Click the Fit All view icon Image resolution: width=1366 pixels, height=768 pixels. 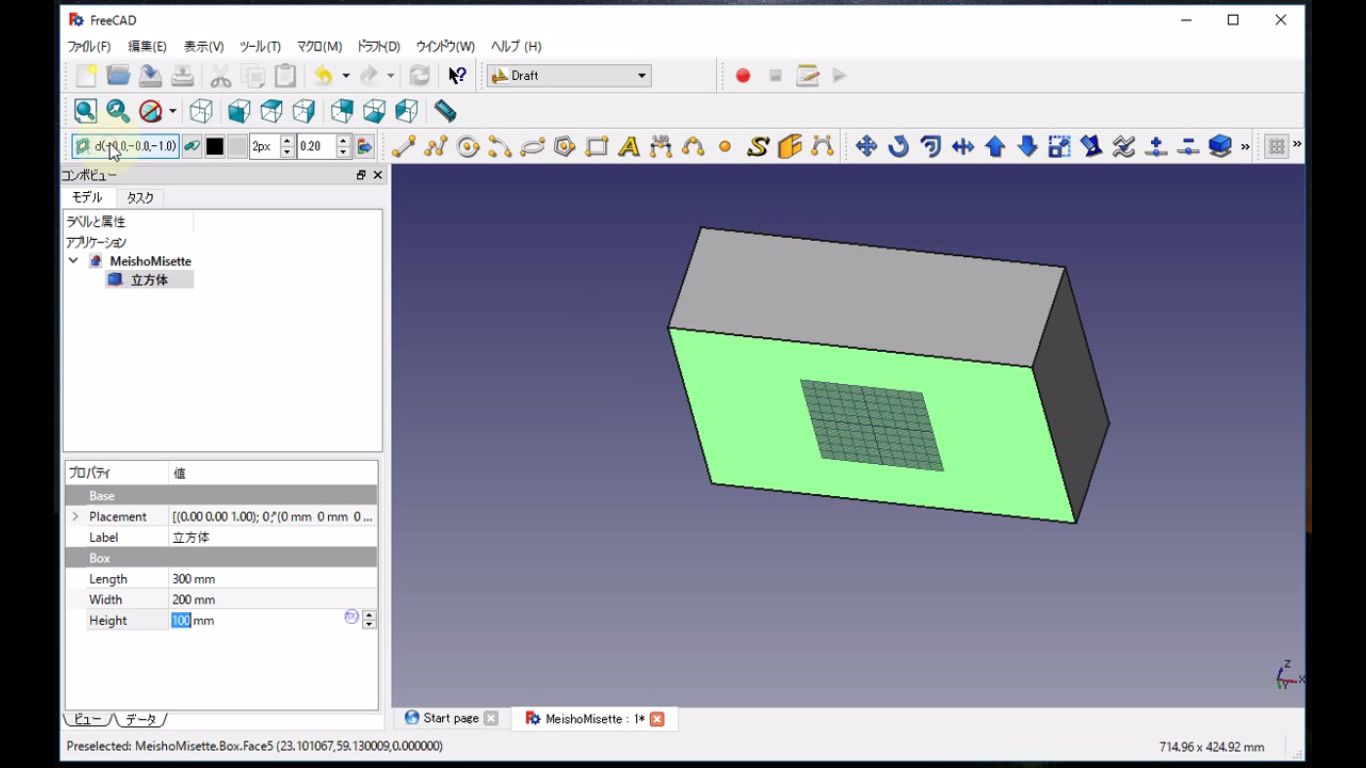point(86,111)
